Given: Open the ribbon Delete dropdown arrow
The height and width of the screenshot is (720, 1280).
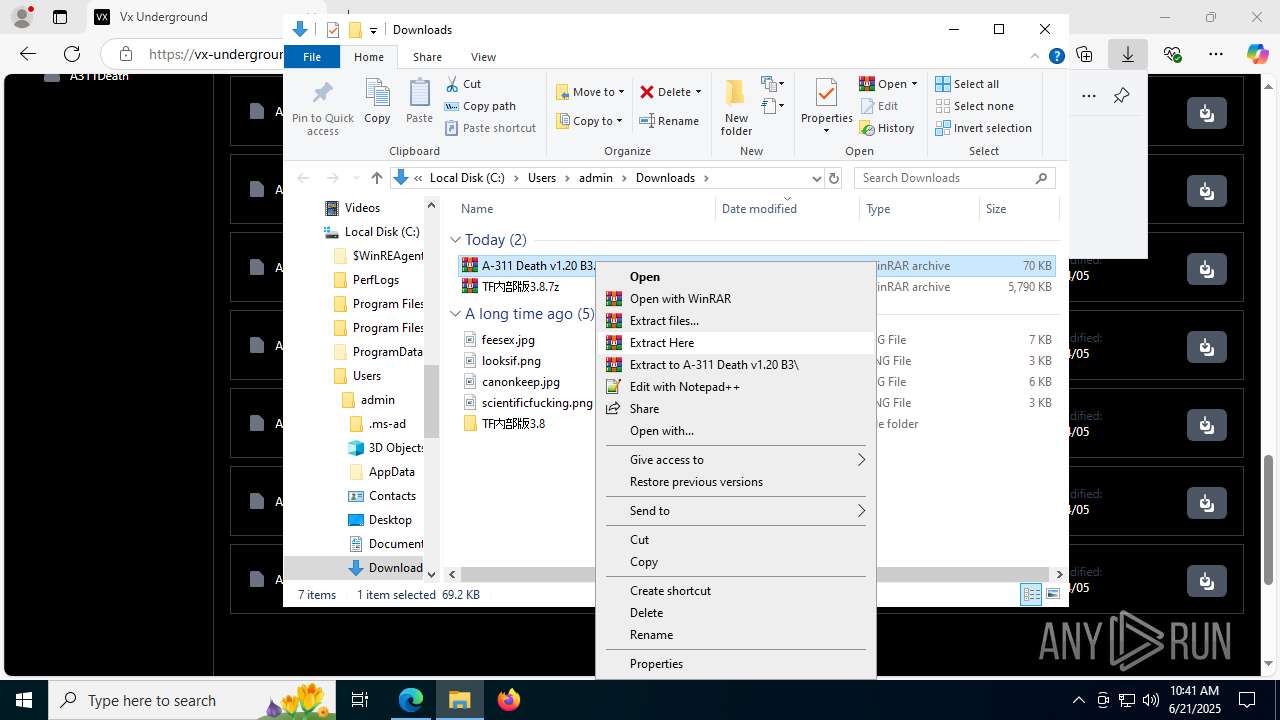Looking at the screenshot, I should coord(698,92).
